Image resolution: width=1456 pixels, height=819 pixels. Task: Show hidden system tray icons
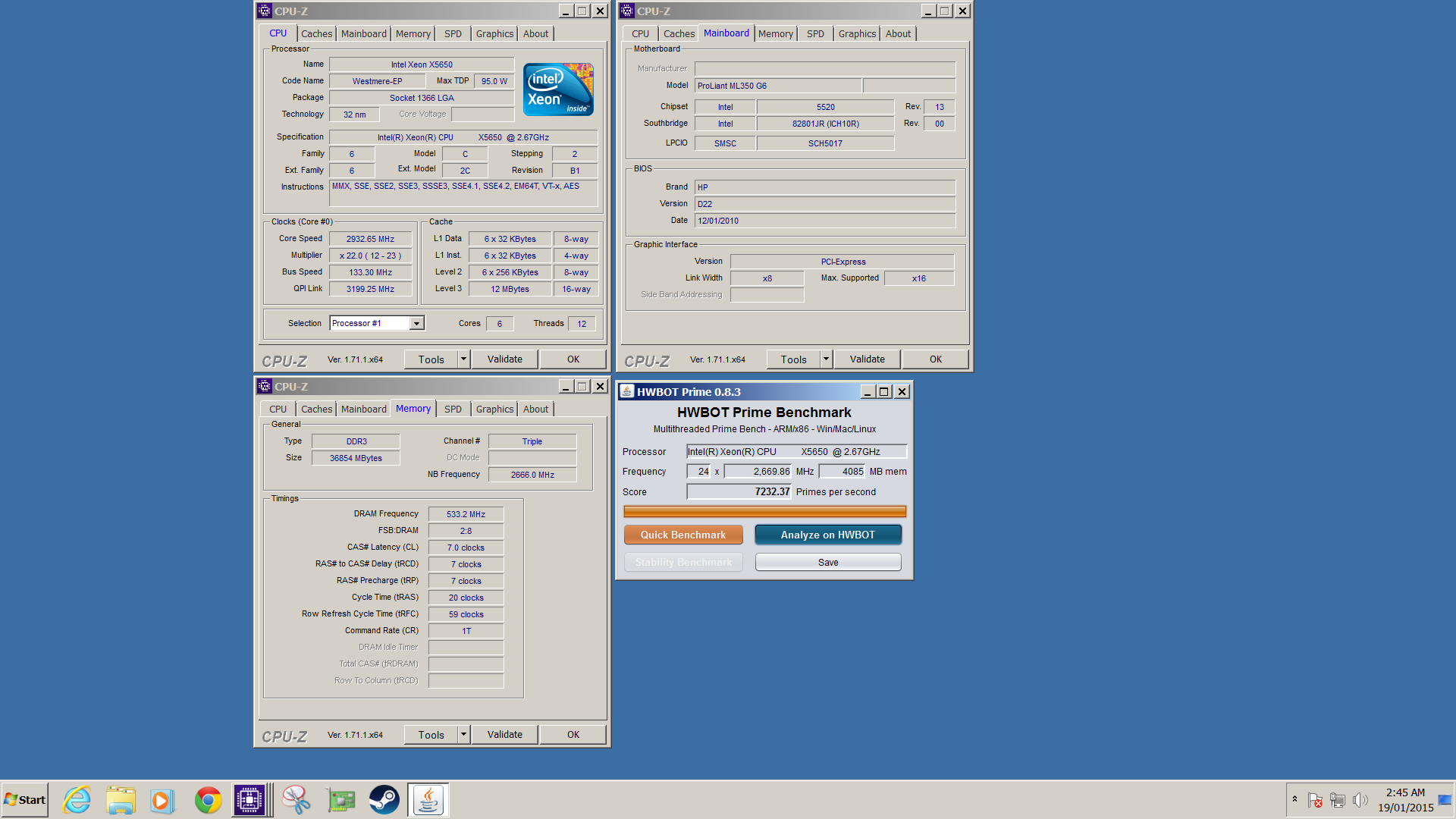click(x=1294, y=799)
